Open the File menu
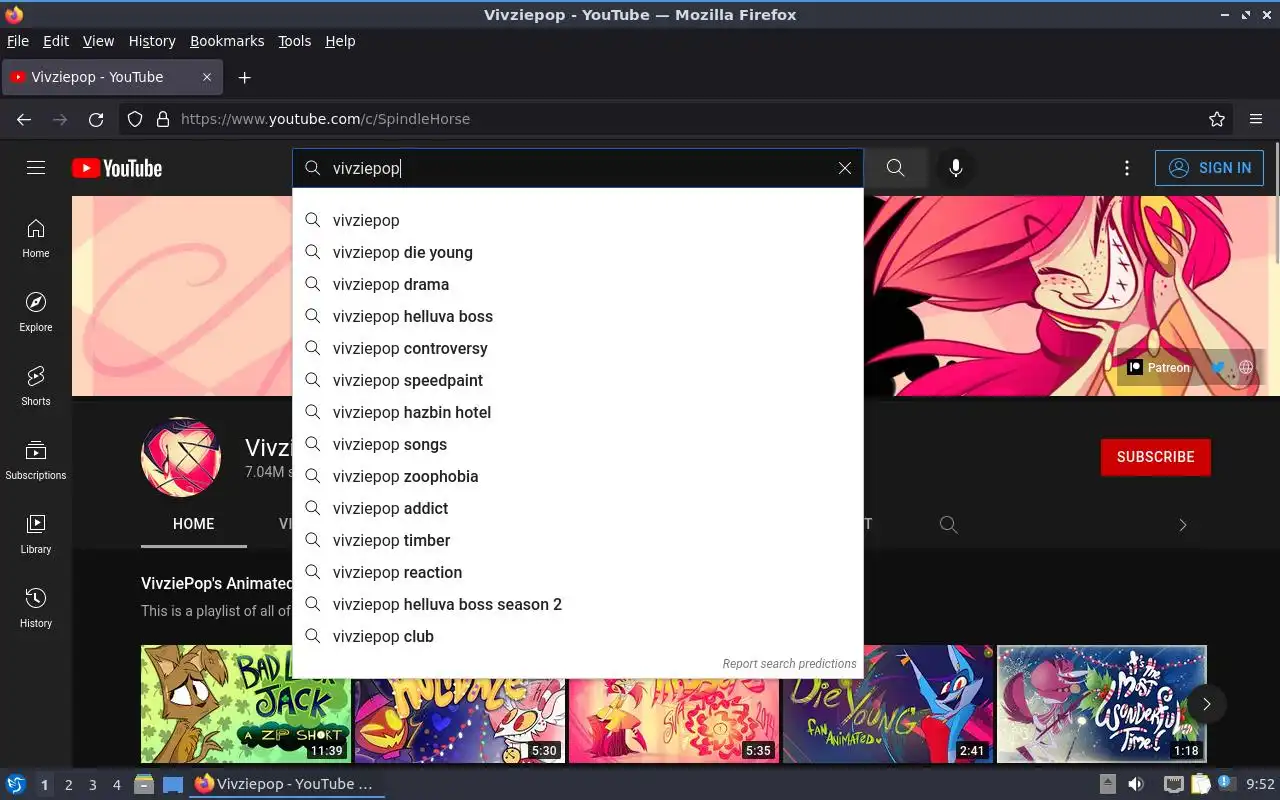The height and width of the screenshot is (800, 1280). [18, 41]
